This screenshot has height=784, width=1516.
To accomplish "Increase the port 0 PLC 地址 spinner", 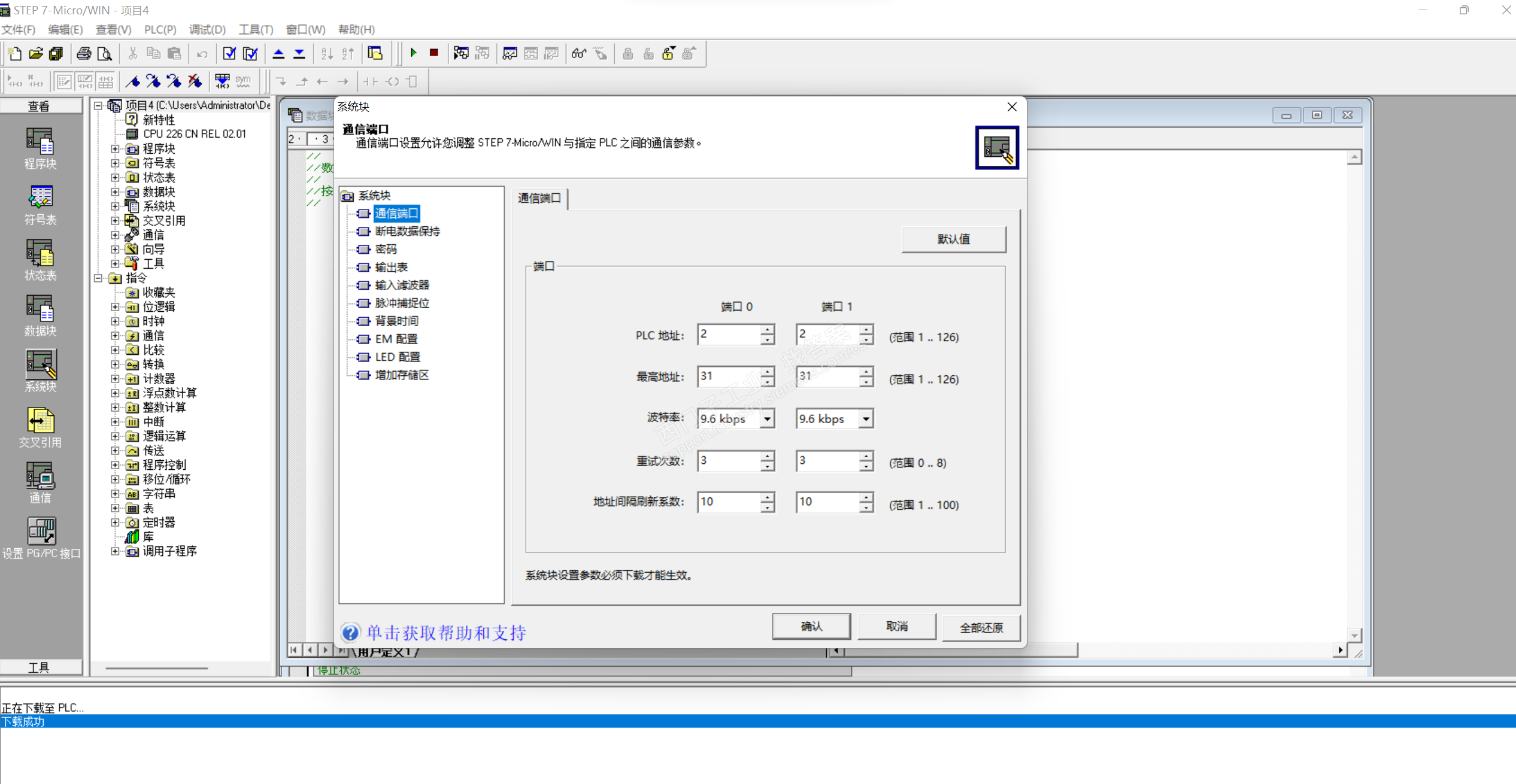I will 767,329.
